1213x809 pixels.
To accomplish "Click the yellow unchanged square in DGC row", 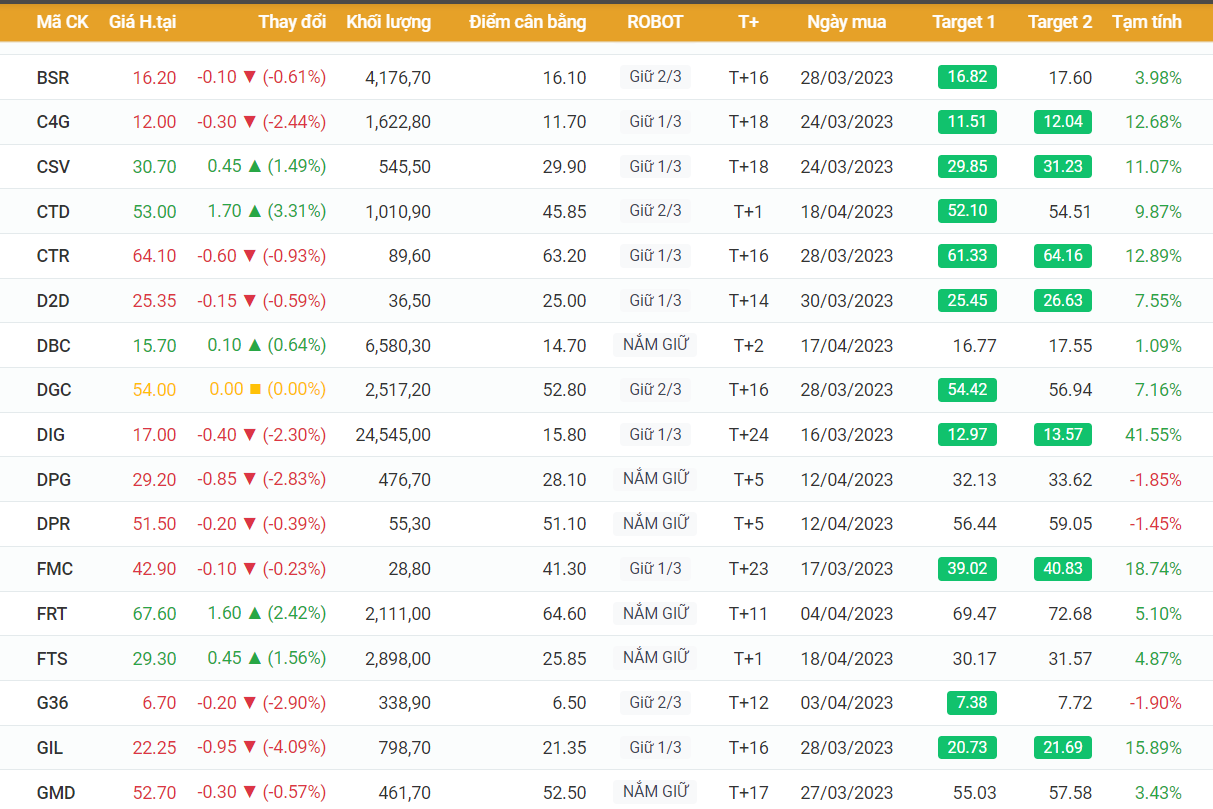I will click(255, 389).
